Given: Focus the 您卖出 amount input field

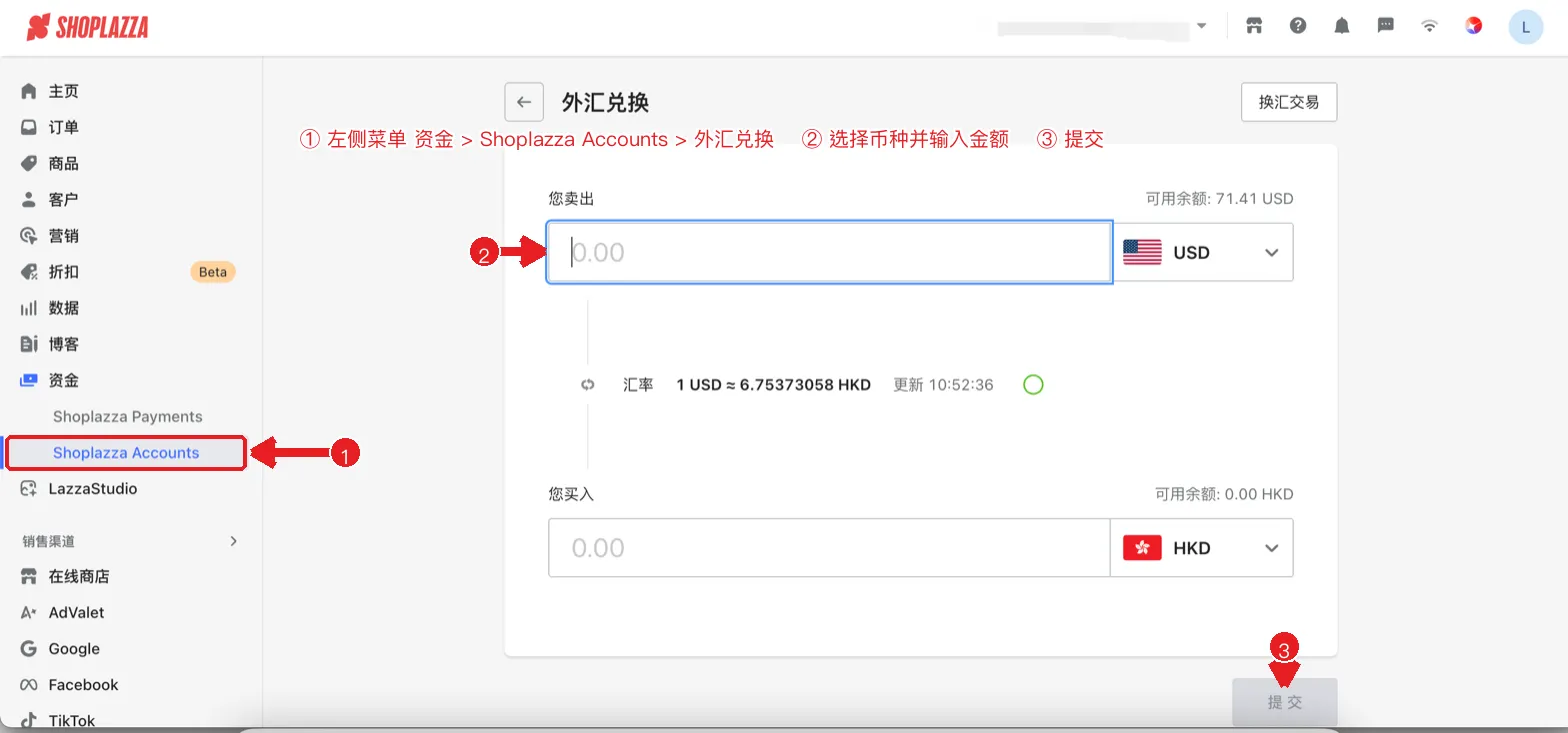Looking at the screenshot, I should point(829,252).
